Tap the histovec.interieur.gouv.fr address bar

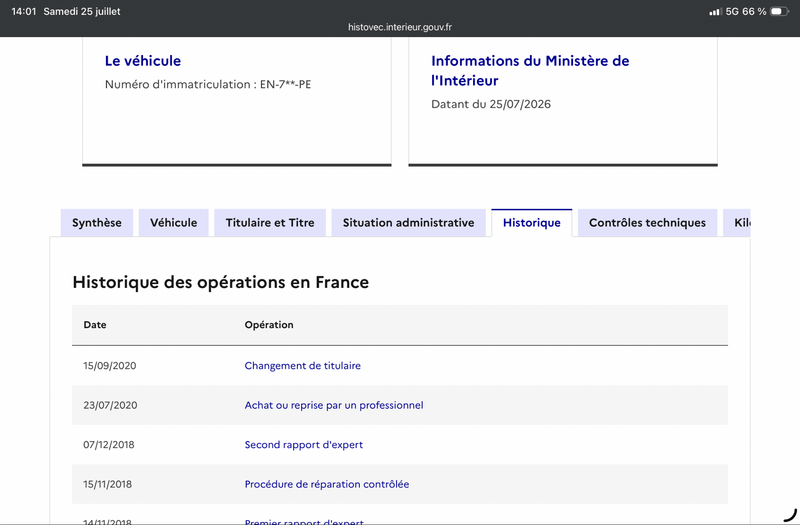400,27
